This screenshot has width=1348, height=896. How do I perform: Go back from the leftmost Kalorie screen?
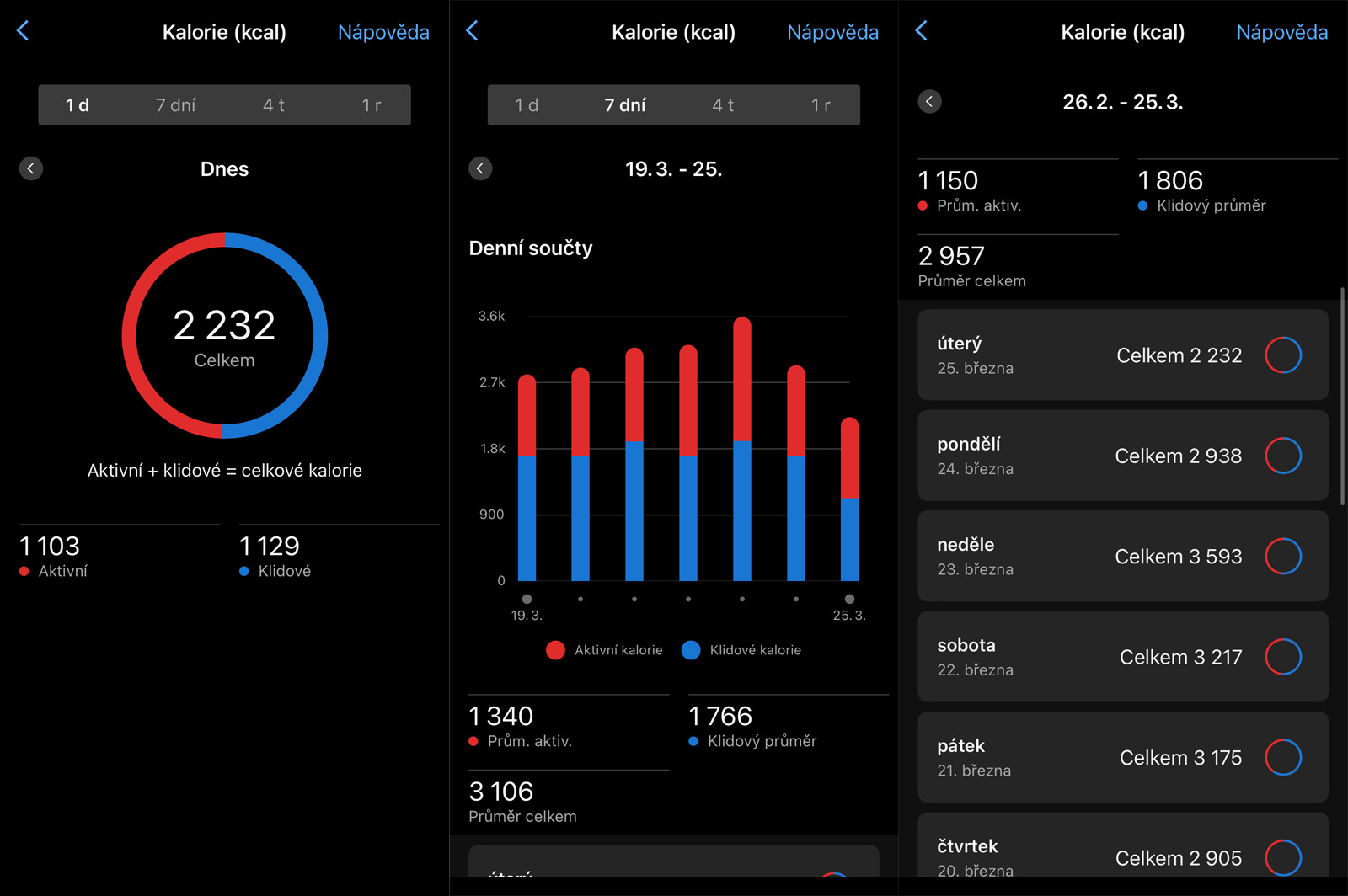point(23,31)
